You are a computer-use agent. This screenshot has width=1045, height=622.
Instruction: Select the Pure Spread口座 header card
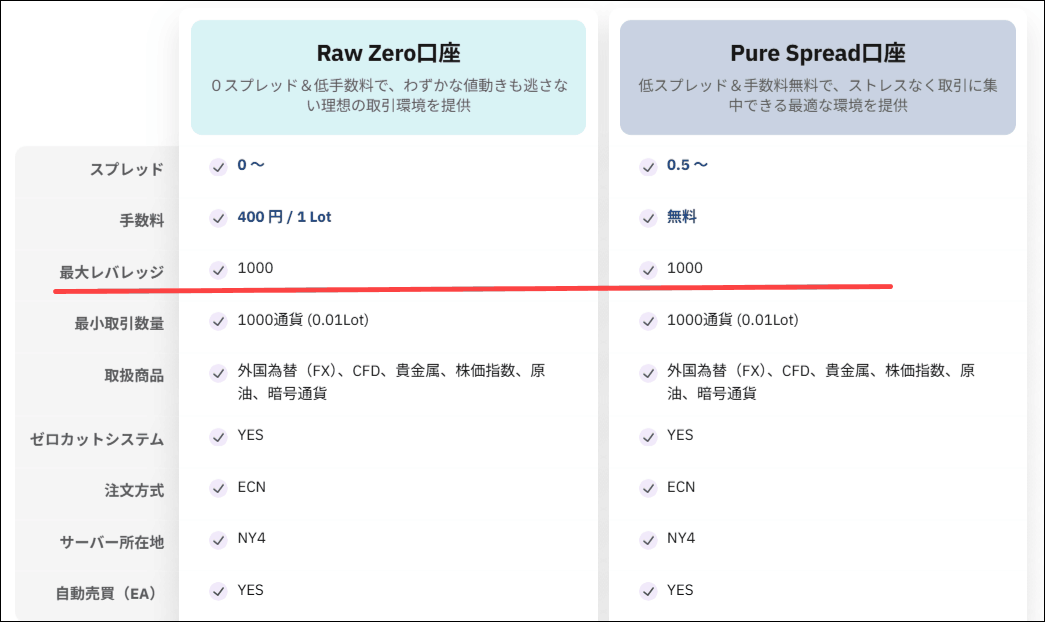point(817,77)
